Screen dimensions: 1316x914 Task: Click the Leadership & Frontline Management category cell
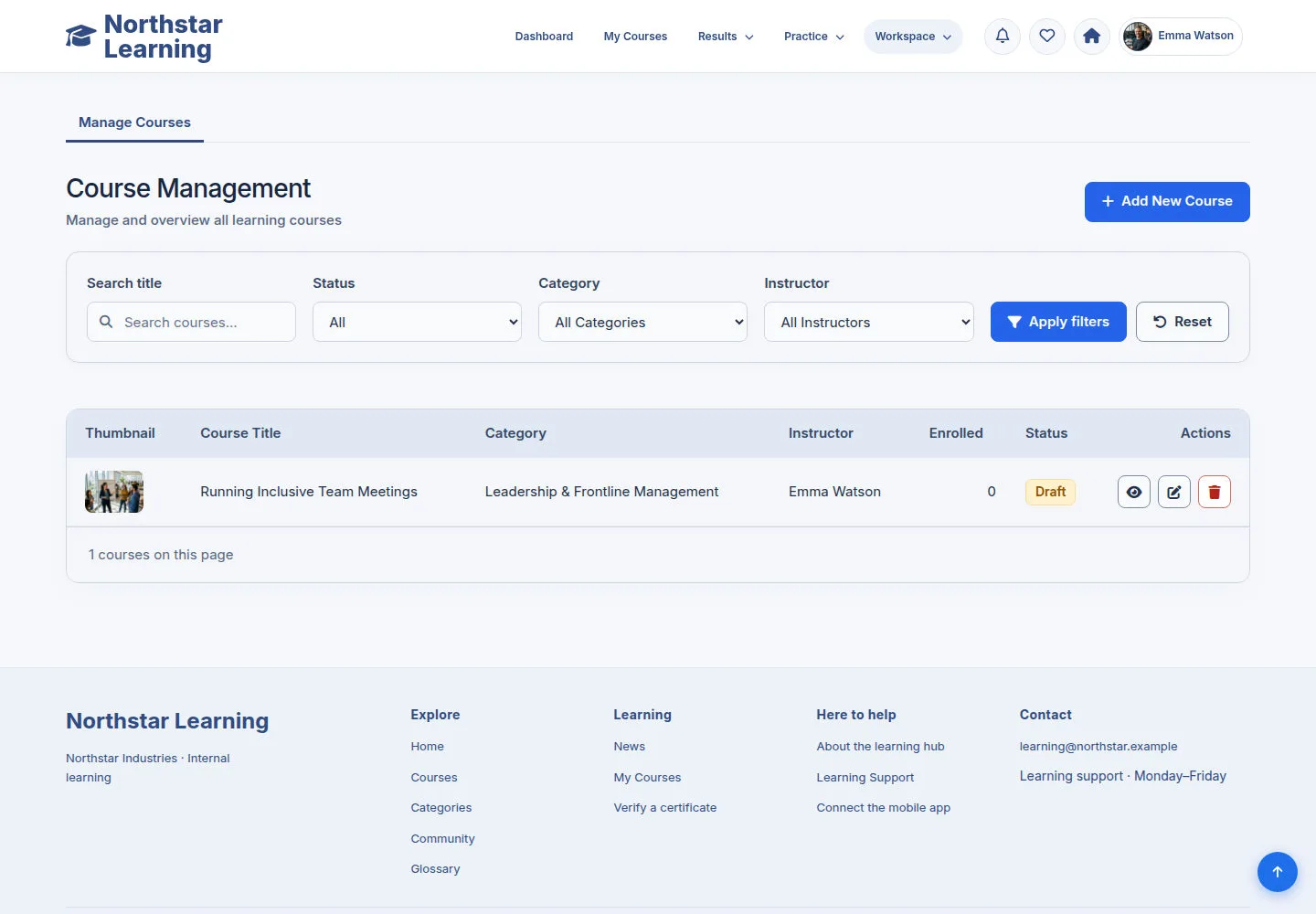click(x=601, y=492)
